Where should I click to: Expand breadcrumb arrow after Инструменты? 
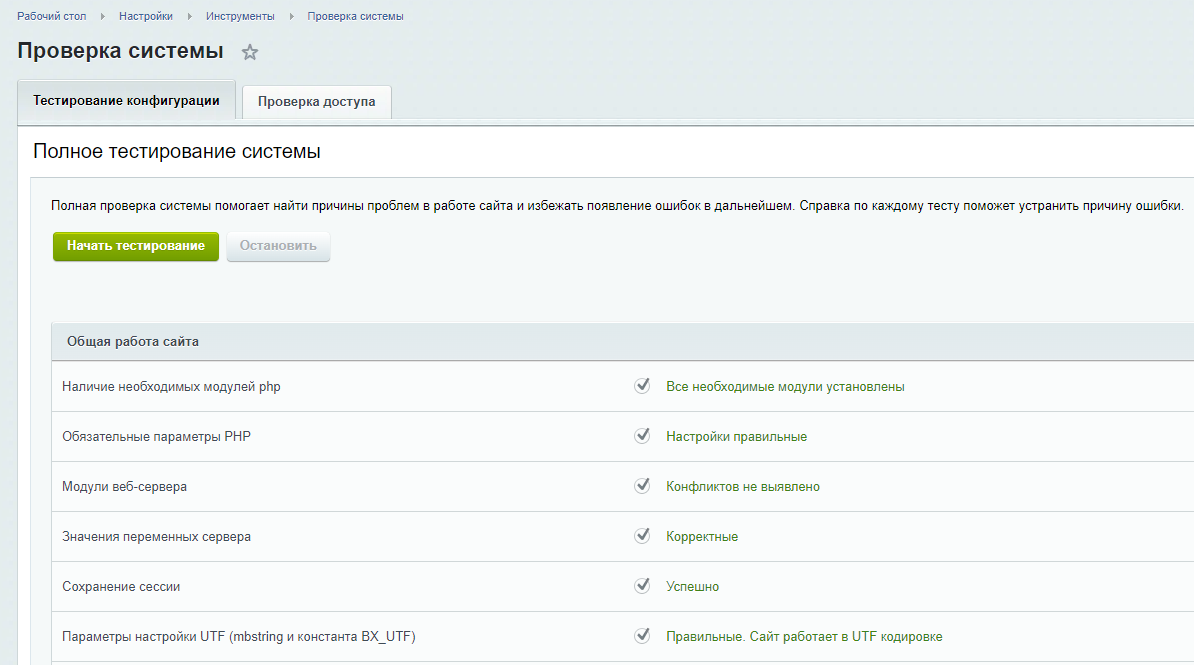coord(293,17)
